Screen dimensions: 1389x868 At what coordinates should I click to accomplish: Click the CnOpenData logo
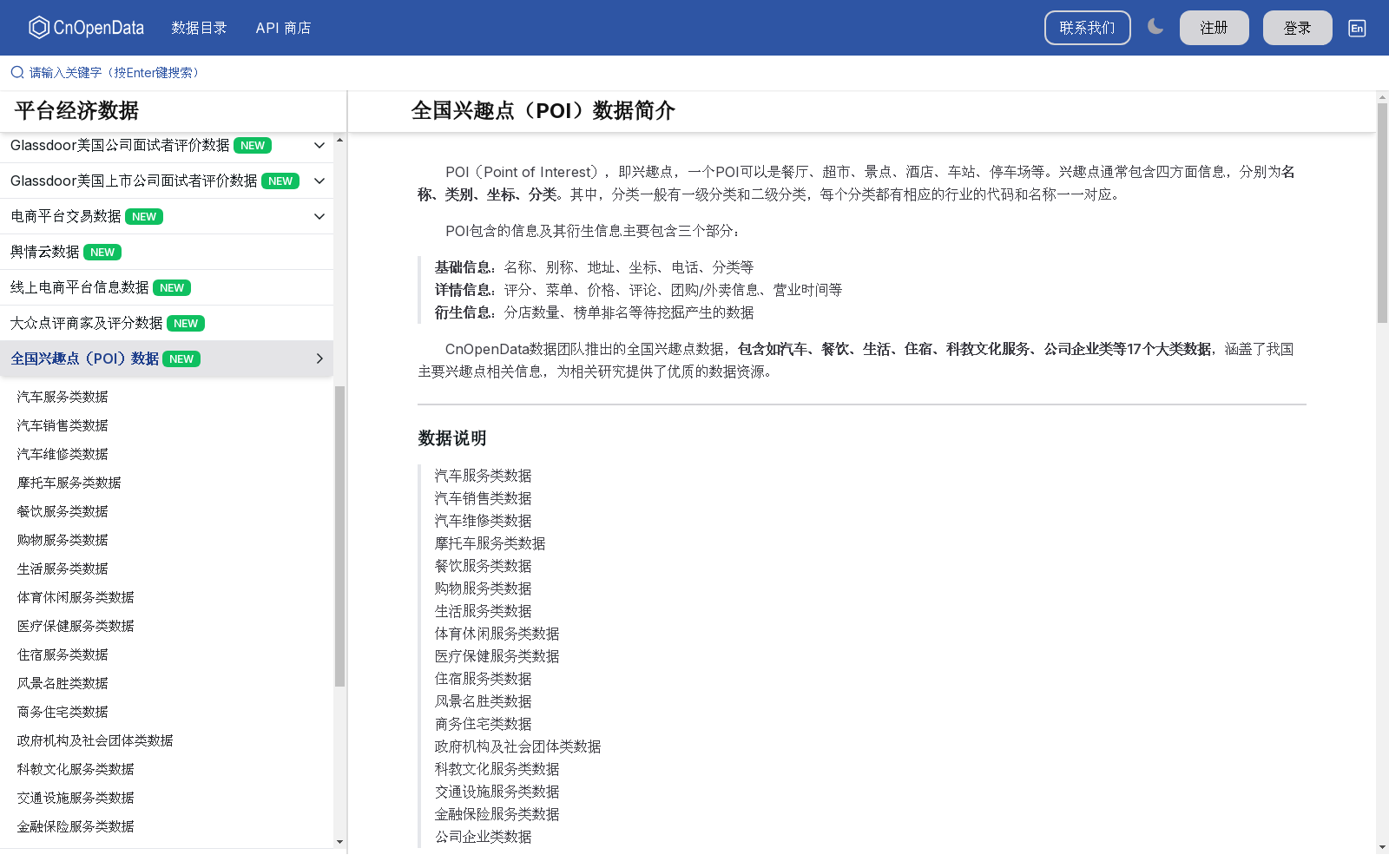86,28
